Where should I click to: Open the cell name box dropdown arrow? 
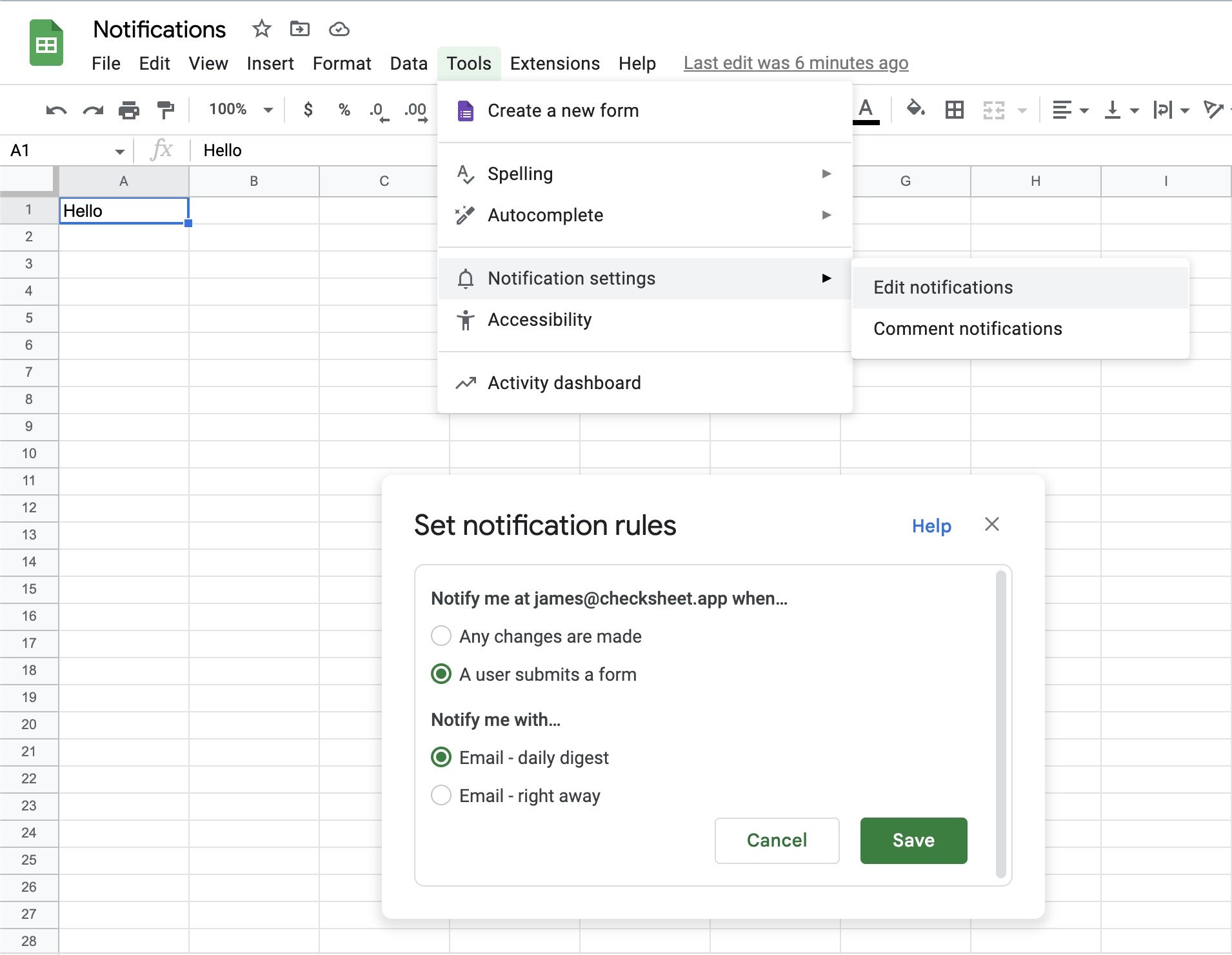[119, 152]
